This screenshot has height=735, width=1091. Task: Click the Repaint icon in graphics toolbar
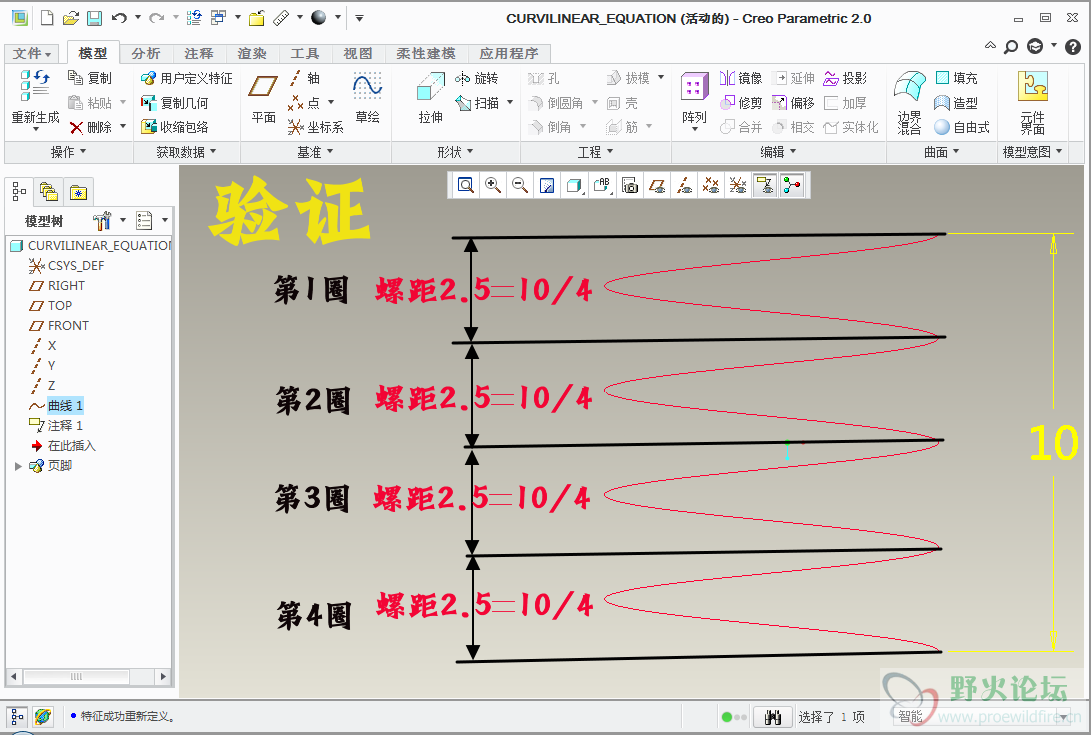click(x=547, y=185)
